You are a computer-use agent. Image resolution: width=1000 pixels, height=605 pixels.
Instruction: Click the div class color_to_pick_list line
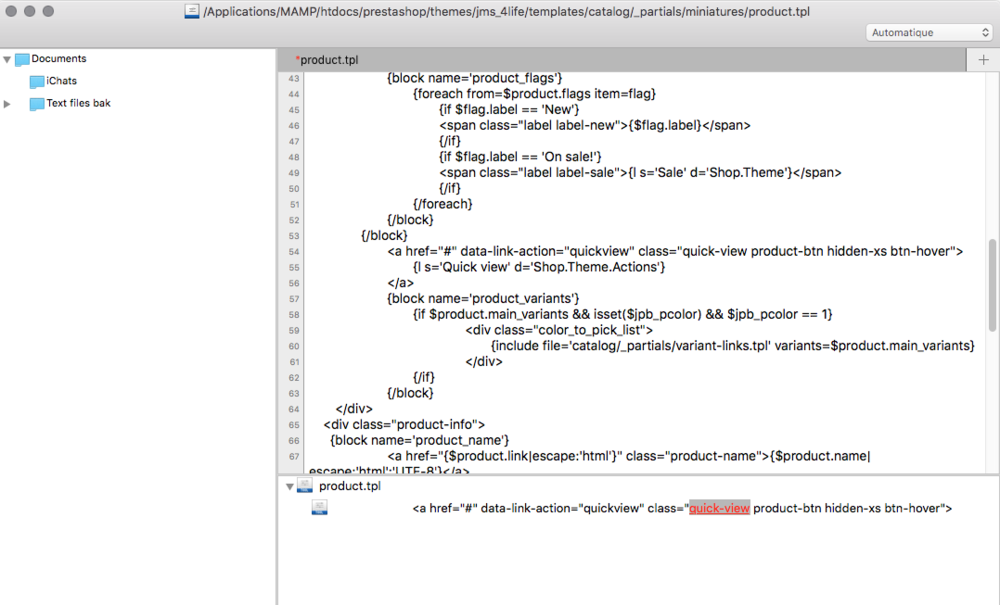tap(559, 330)
